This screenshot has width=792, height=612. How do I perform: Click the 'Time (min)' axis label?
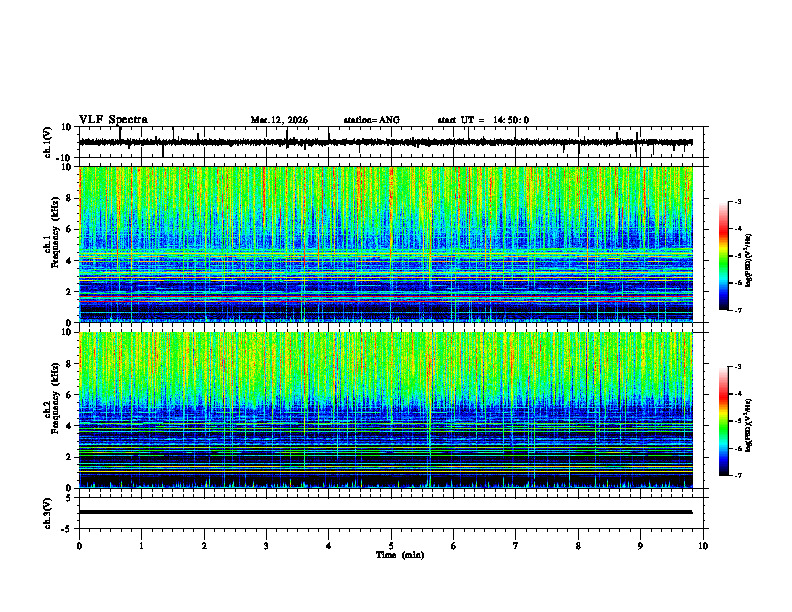400,555
